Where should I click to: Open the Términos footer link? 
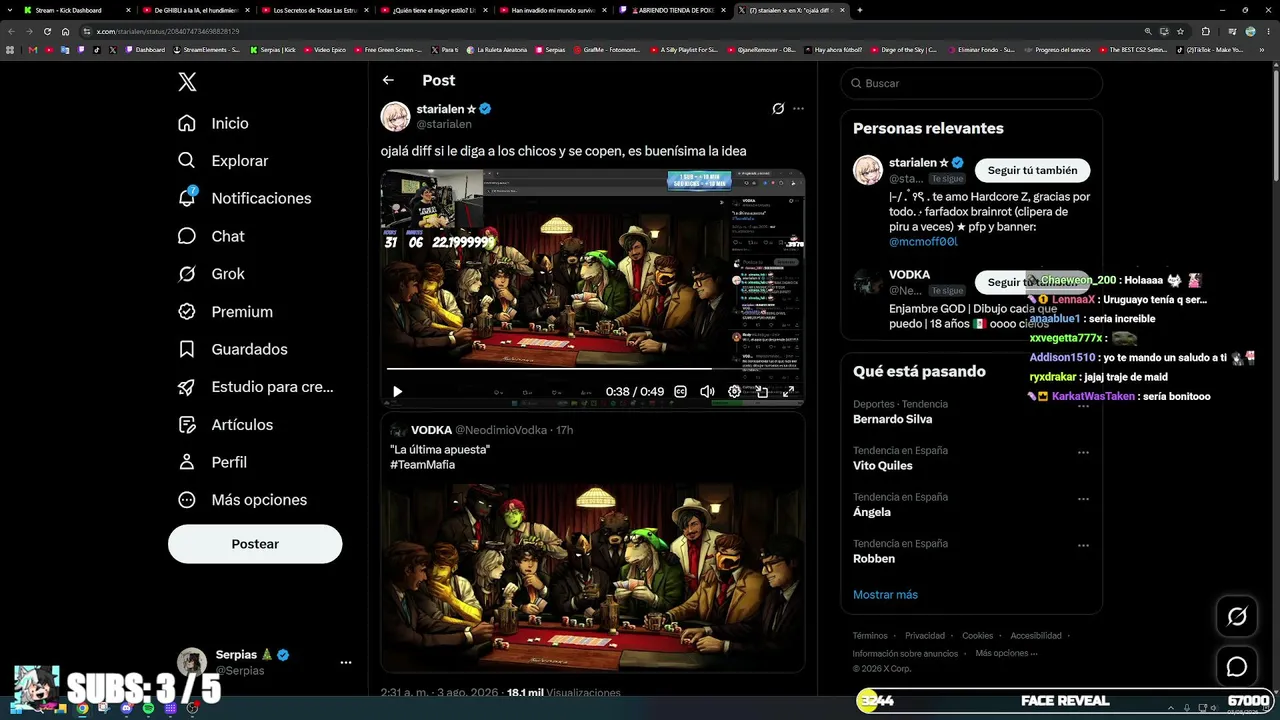coord(870,636)
